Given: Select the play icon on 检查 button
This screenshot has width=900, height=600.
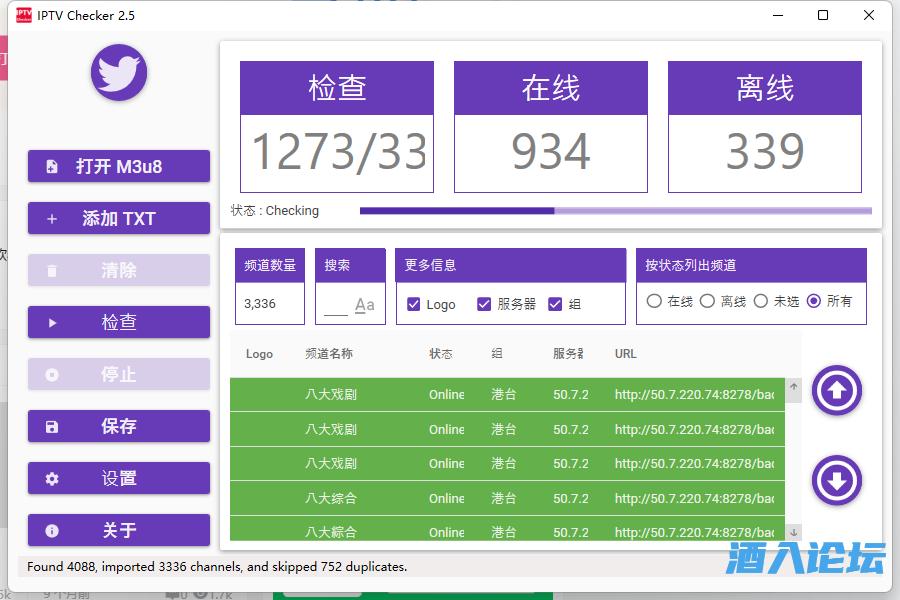Looking at the screenshot, I should (53, 322).
